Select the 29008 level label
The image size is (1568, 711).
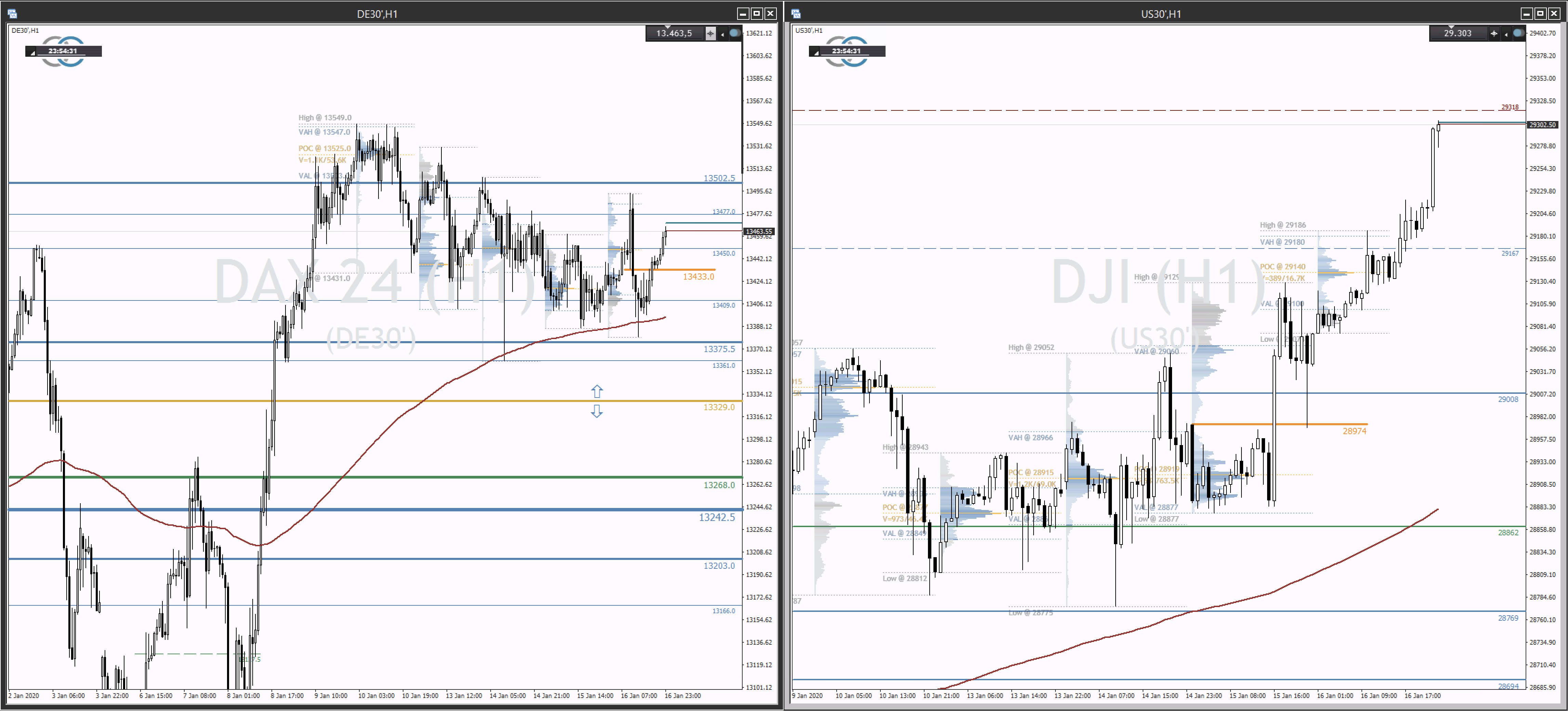pos(1508,399)
